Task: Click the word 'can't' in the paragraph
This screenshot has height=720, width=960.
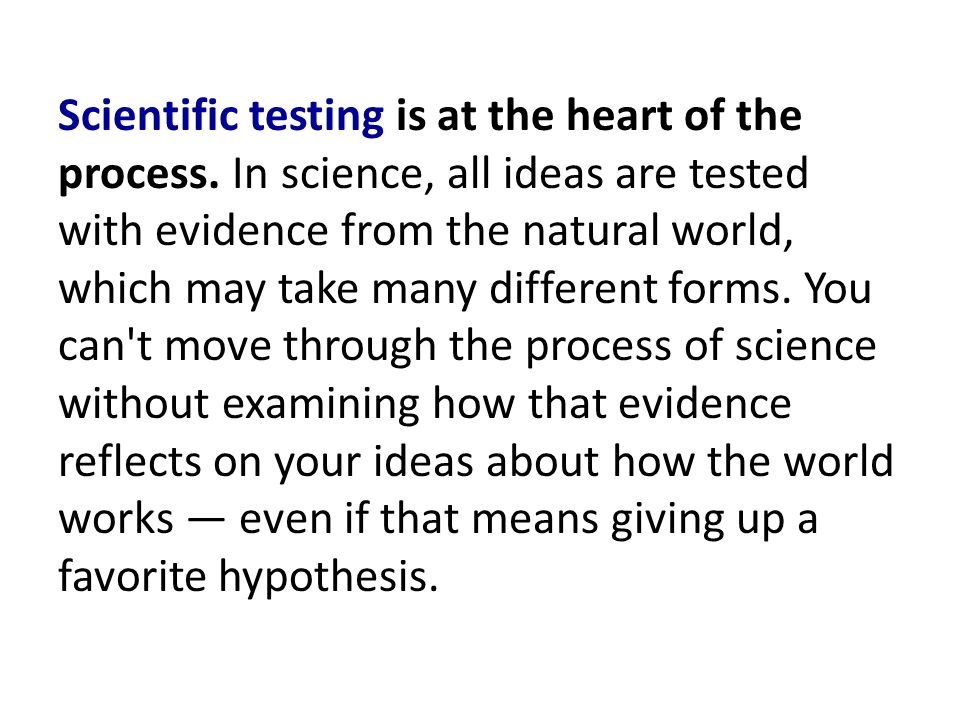Action: [x=105, y=345]
